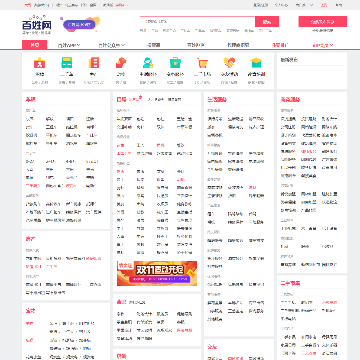Open the red dropdown at navigation bar's right end
This screenshot has width=360, height=360.
pos(323,45)
